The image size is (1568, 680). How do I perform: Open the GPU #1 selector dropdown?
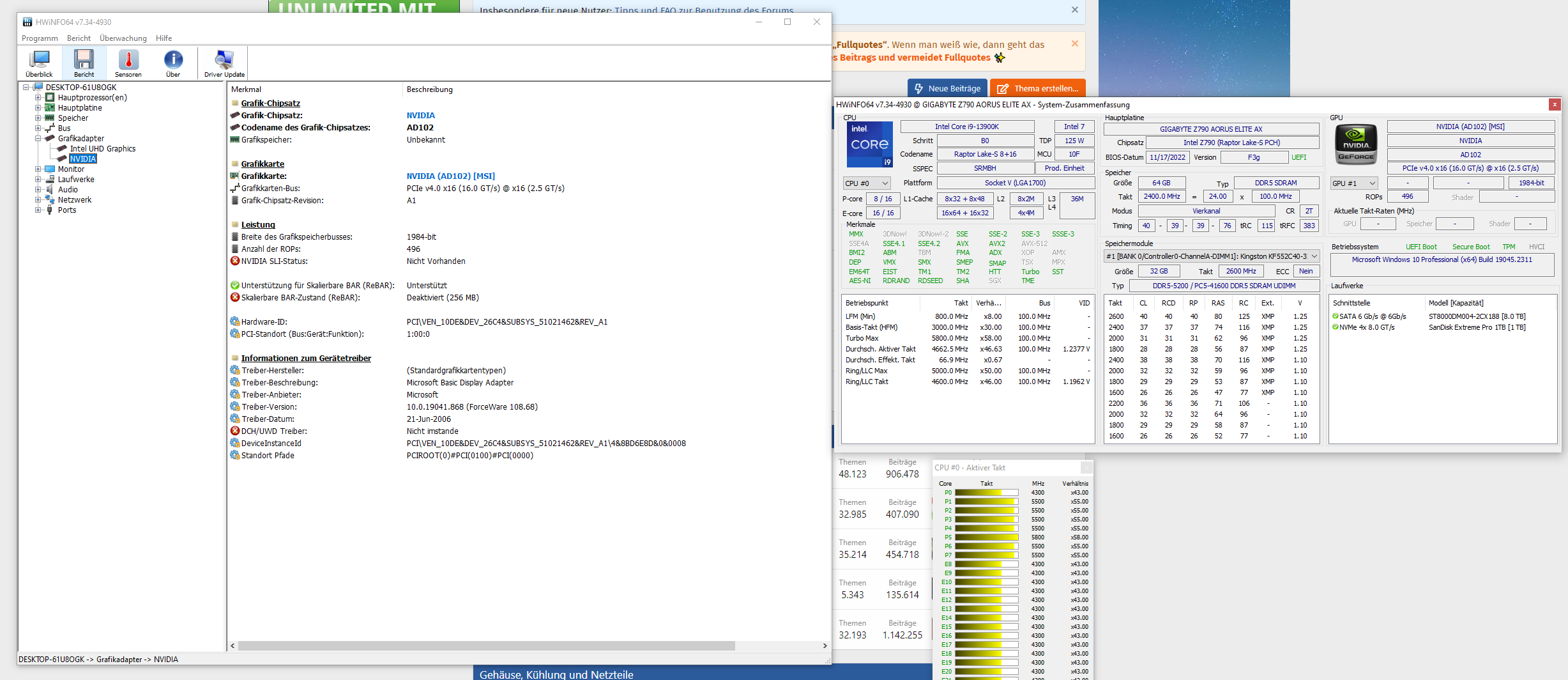(1354, 183)
